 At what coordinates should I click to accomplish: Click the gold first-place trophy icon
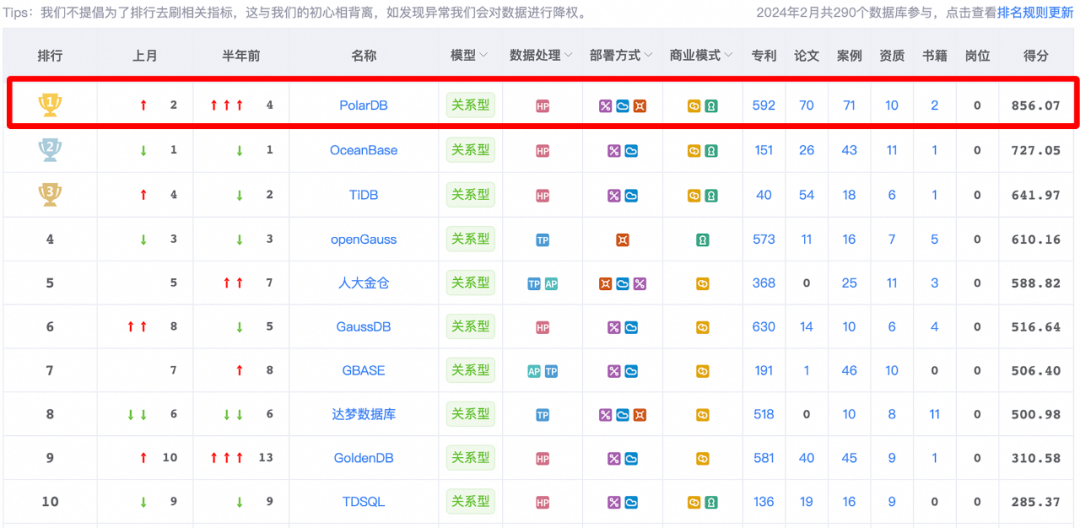point(50,105)
